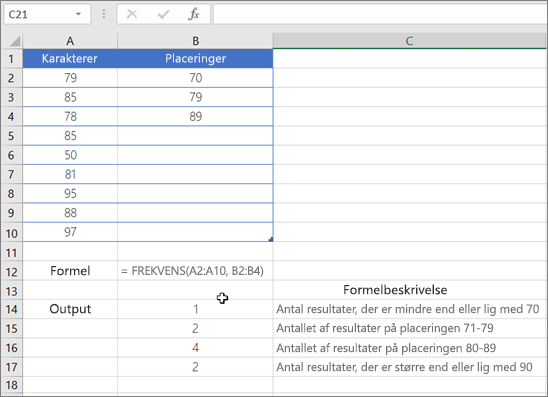The height and width of the screenshot is (397, 548).
Task: Click the Karakterer header cell
Action: pyautogui.click(x=70, y=58)
